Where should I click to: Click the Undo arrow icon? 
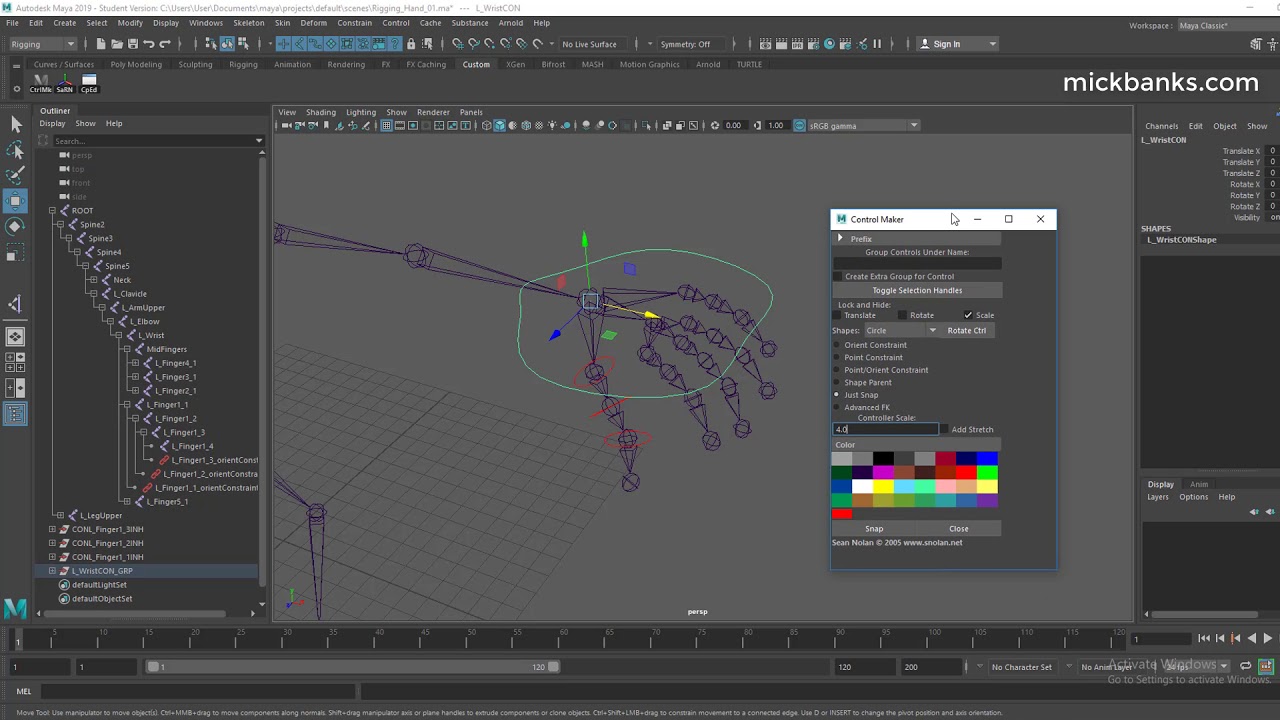149,44
